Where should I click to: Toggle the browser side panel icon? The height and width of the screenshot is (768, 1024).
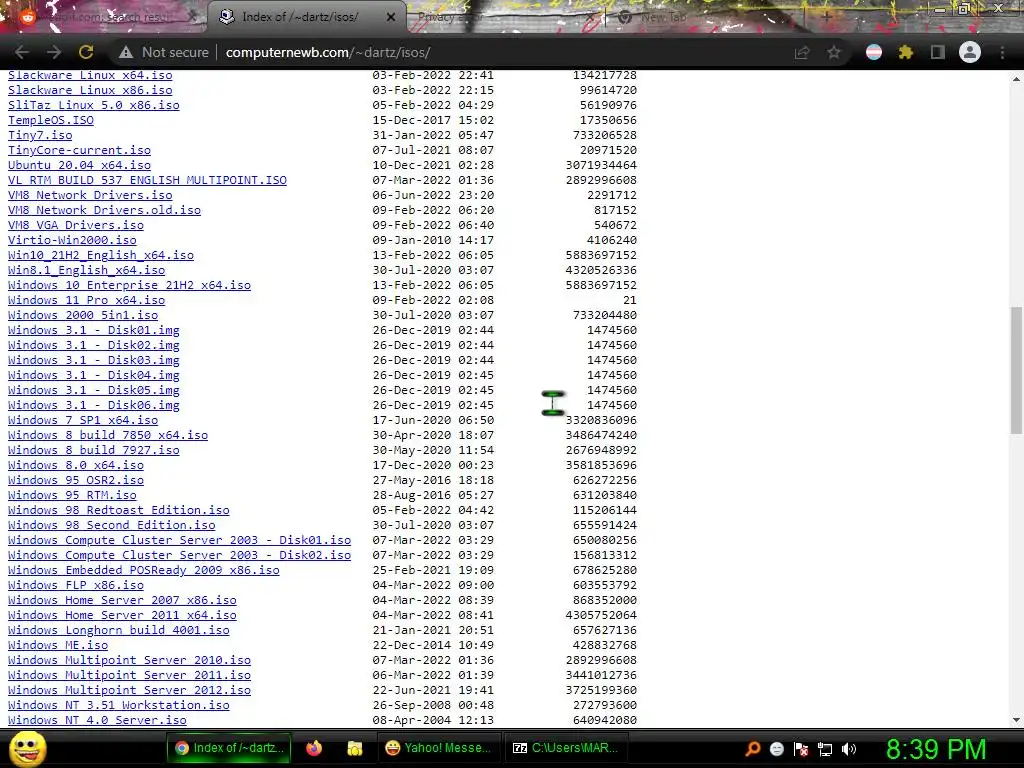pyautogui.click(x=938, y=52)
